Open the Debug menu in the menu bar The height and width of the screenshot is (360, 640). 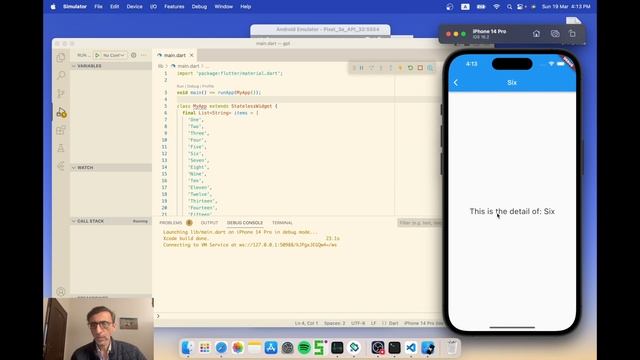point(199,7)
